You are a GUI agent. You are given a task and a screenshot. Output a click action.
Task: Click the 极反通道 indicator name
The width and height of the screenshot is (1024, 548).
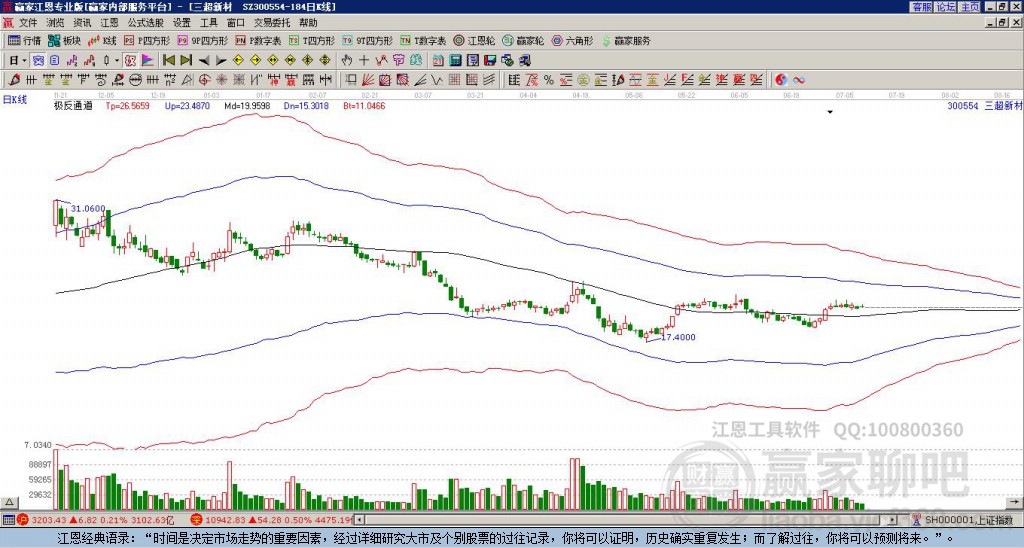[72, 106]
